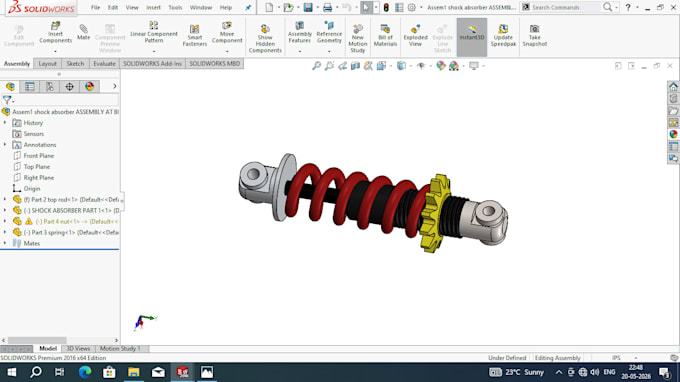The image size is (680, 382).
Task: Click the Edit Appearance color ball
Action: [x=441, y=66]
